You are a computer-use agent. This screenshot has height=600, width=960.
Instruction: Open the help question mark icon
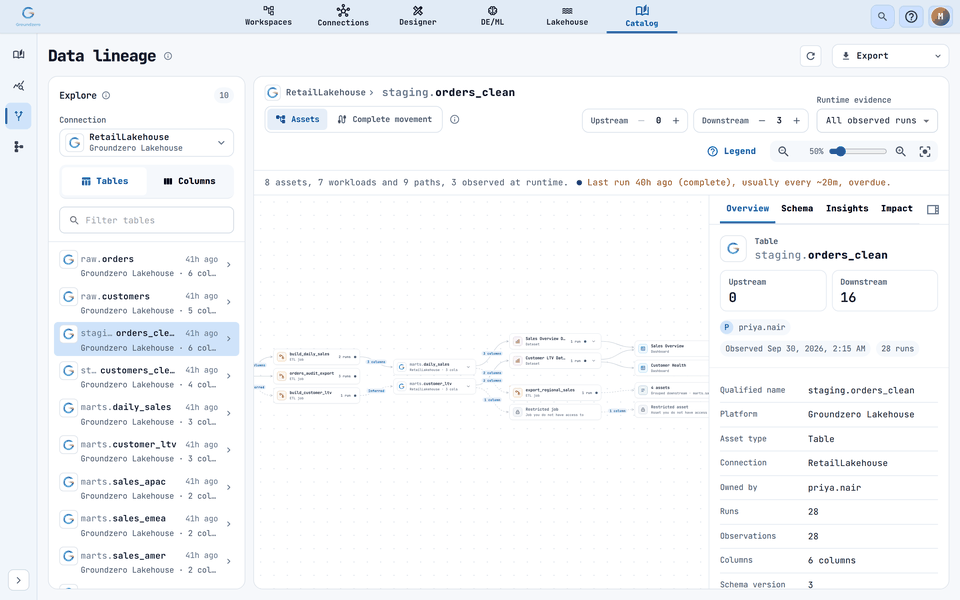coord(911,17)
